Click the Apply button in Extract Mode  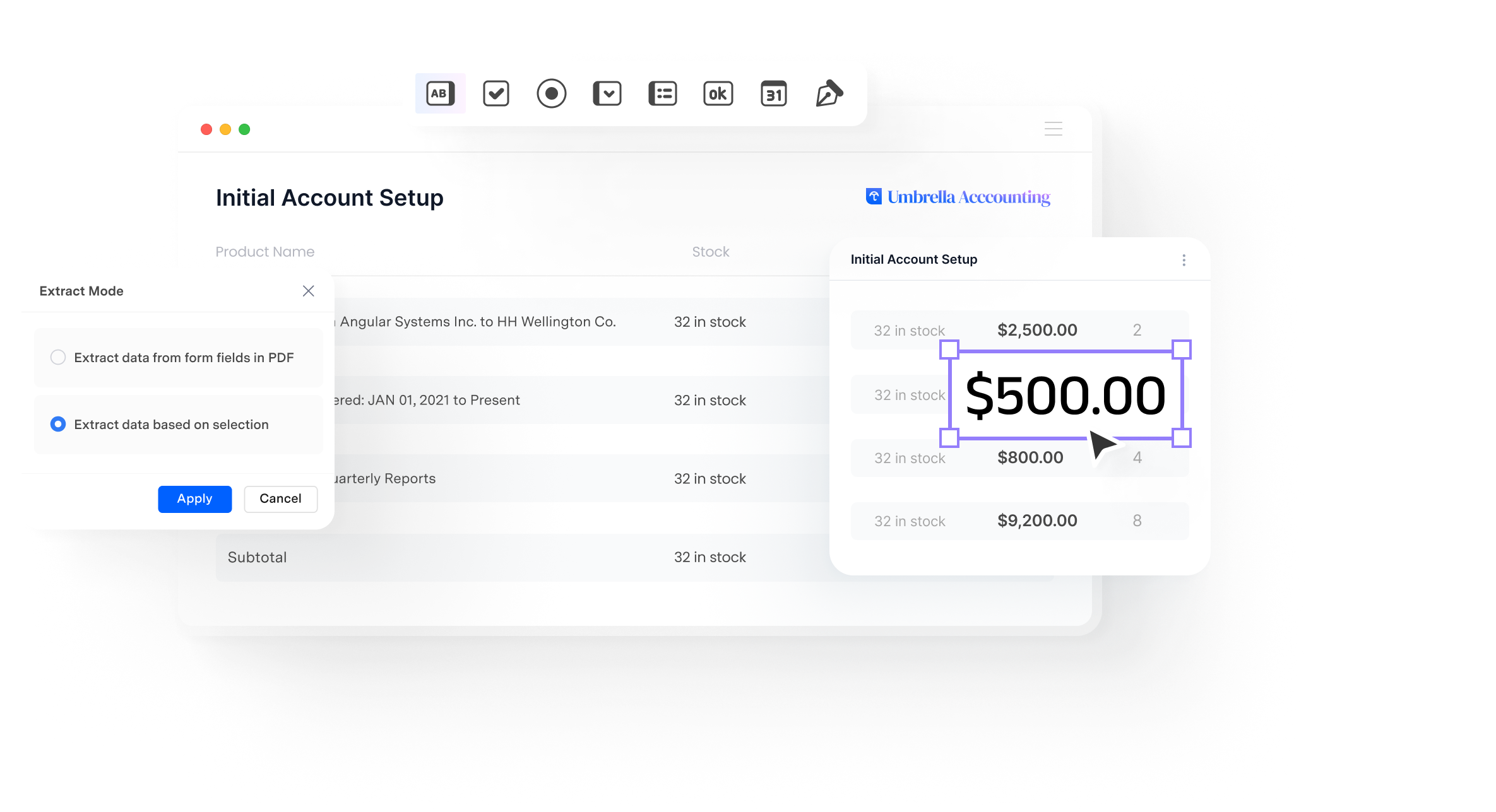tap(195, 499)
